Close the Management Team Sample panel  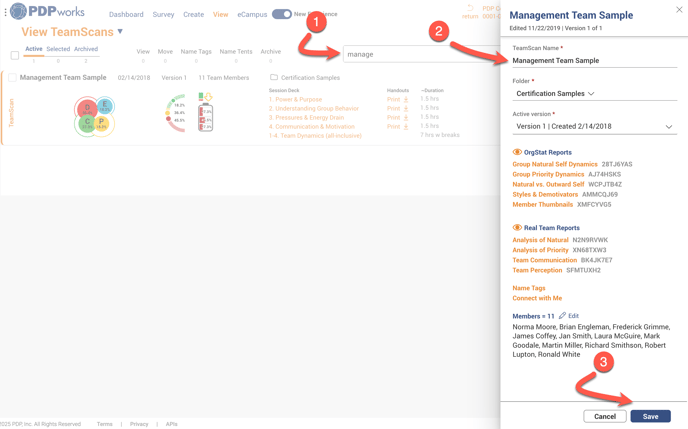[x=679, y=10]
